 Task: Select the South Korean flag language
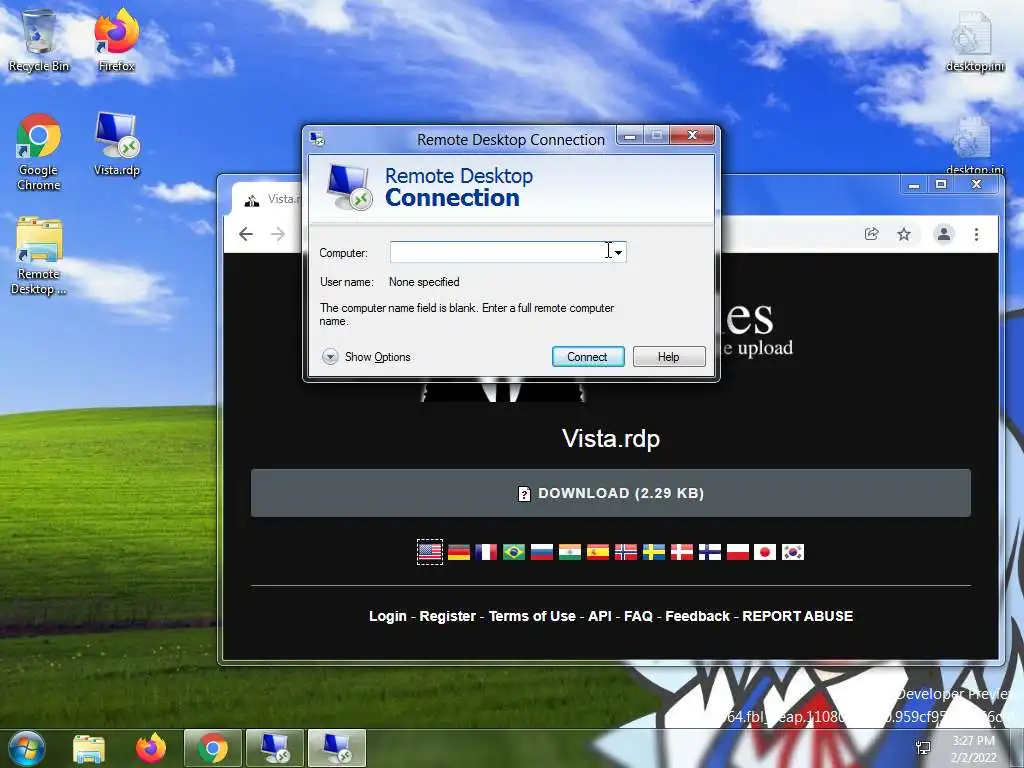click(x=793, y=552)
